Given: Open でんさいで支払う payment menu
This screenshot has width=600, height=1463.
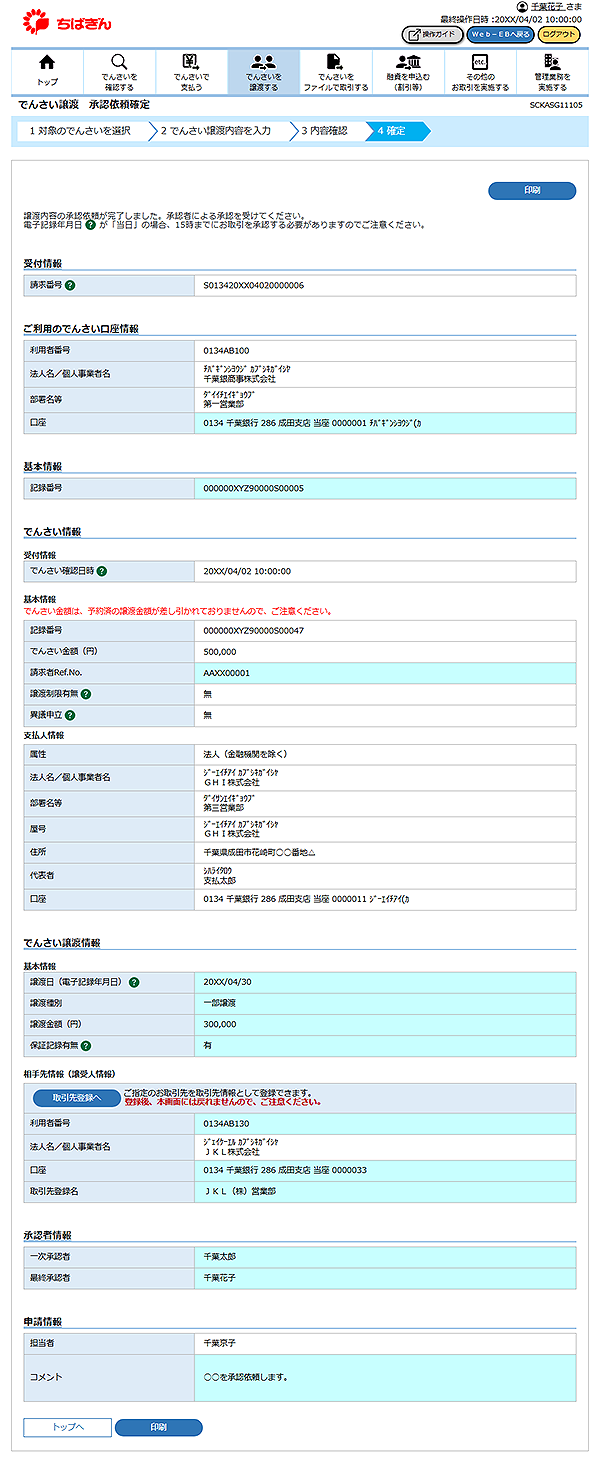Looking at the screenshot, I should 191,71.
